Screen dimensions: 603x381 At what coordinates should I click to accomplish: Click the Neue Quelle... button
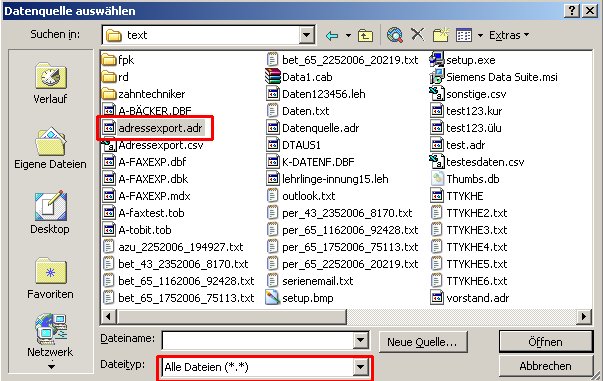coord(423,341)
